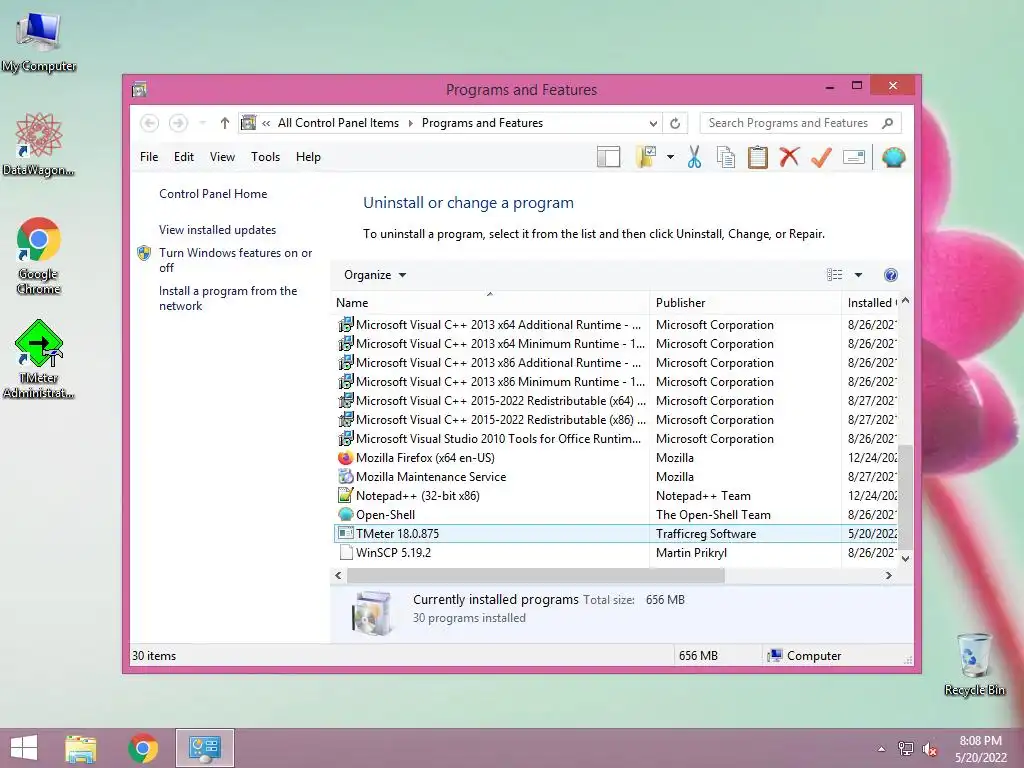
Task: Expand the arrow after All Control Panel Items
Action: 411,123
